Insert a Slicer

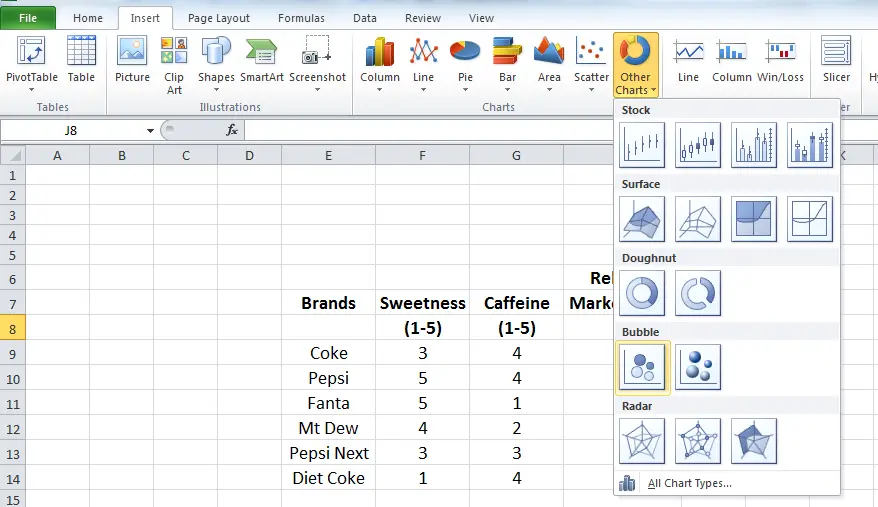point(836,59)
